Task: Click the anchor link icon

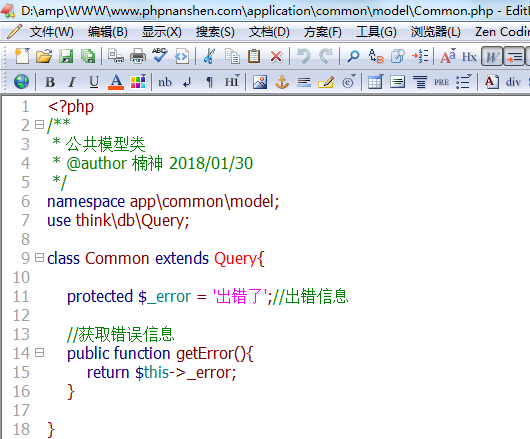Action: point(282,82)
